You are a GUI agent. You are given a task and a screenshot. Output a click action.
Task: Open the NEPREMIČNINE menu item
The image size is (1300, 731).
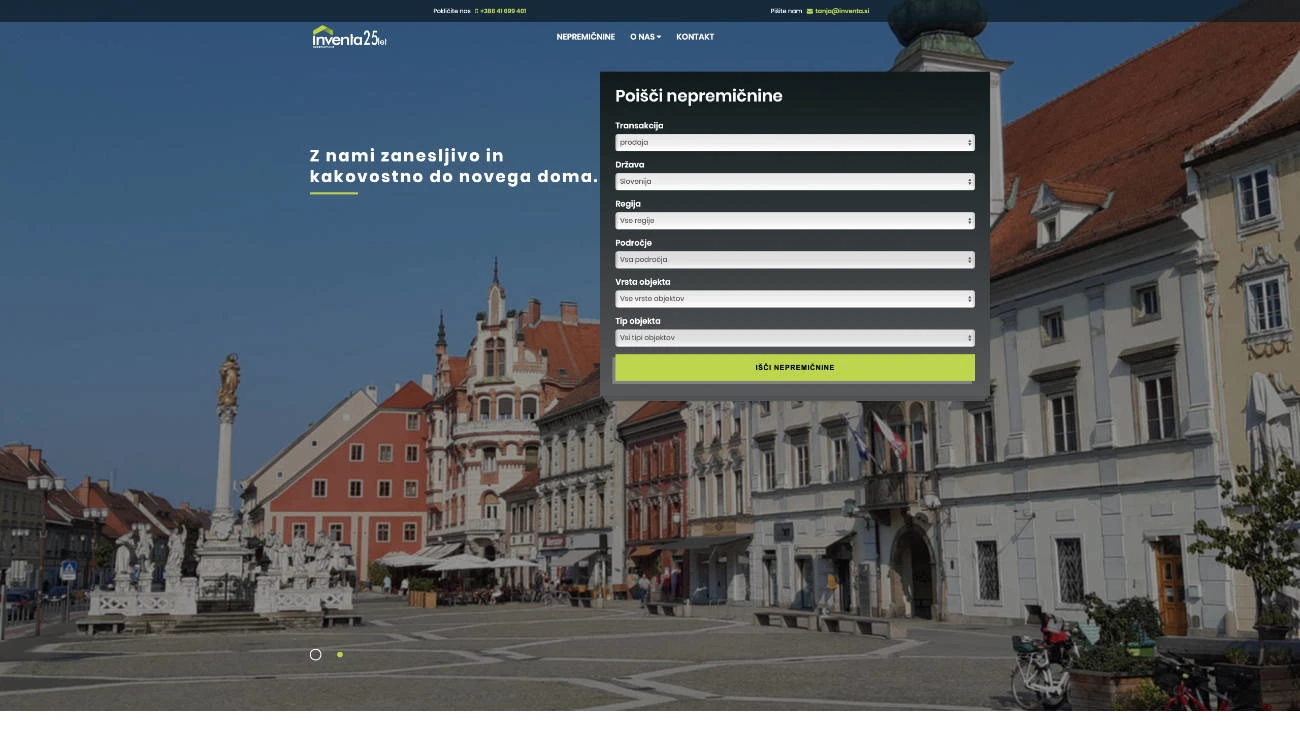[586, 36]
